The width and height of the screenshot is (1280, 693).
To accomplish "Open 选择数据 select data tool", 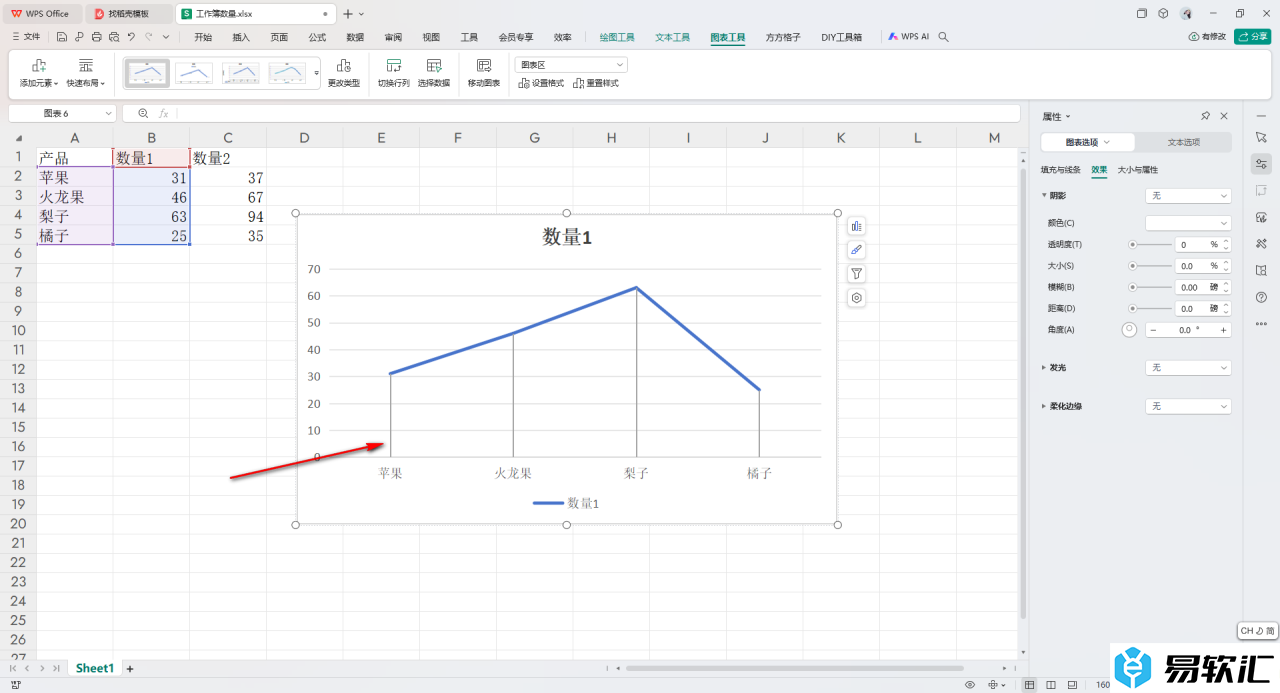I will 434,73.
